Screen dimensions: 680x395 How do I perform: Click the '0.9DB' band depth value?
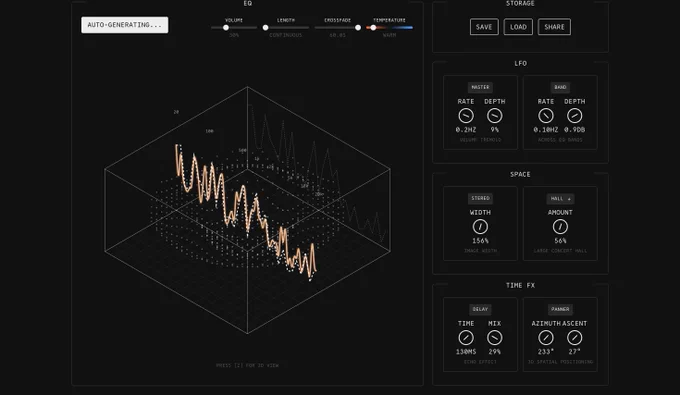click(575, 130)
